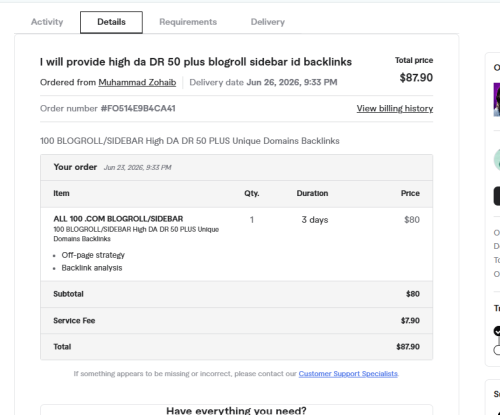
Task: Click the gig thumbnail image in sidebar
Action: coord(497,99)
